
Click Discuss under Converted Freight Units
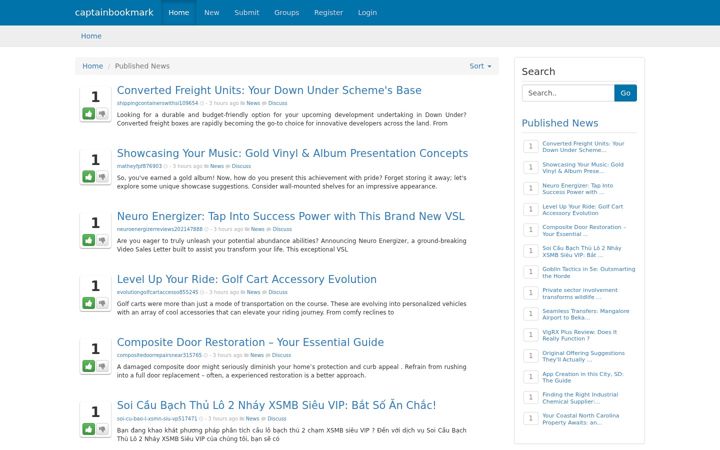[x=277, y=103]
